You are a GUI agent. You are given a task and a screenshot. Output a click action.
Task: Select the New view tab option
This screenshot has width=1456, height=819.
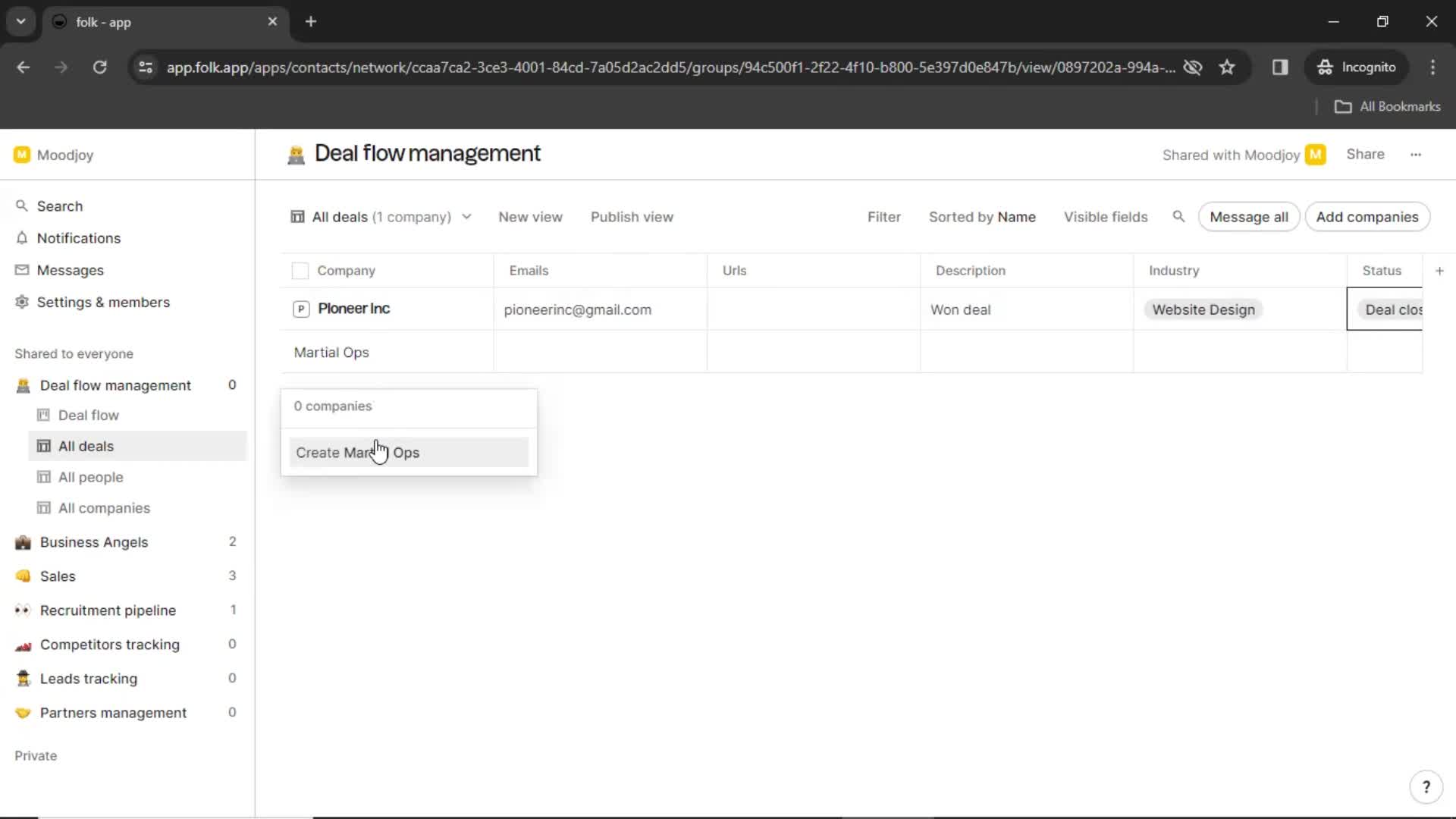pos(530,217)
